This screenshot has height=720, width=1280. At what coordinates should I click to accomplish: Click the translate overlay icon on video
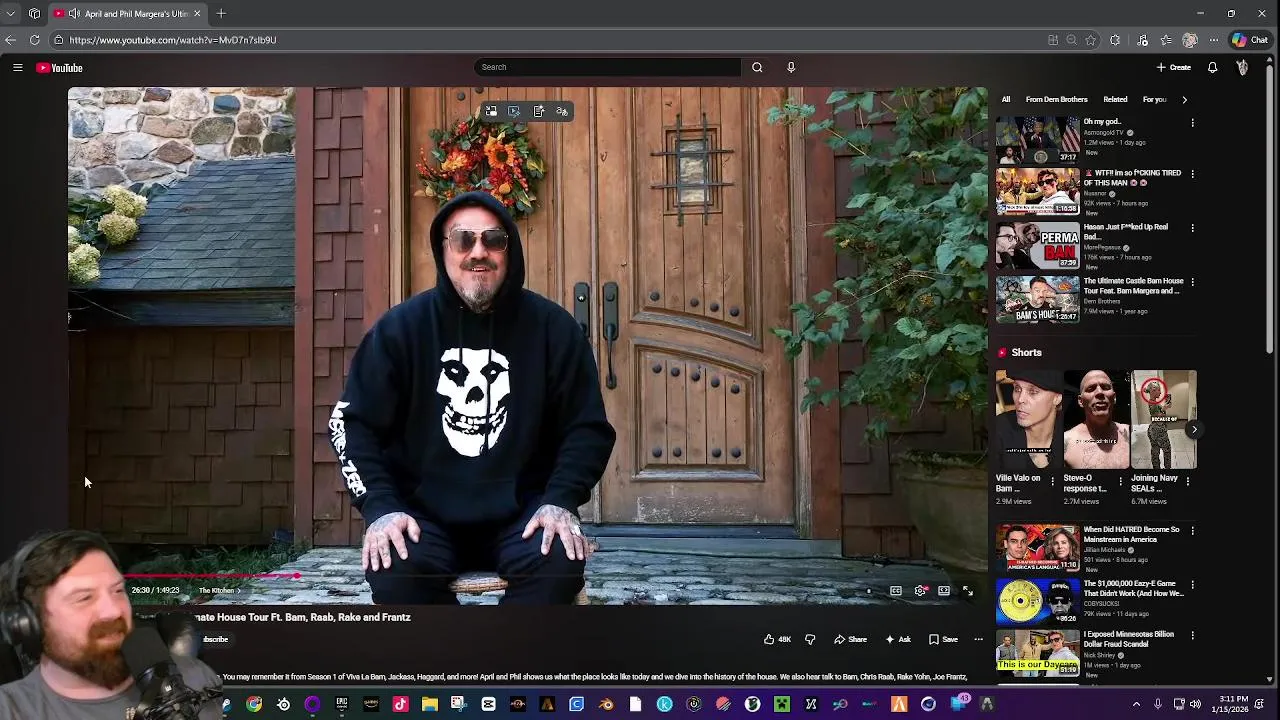click(562, 111)
